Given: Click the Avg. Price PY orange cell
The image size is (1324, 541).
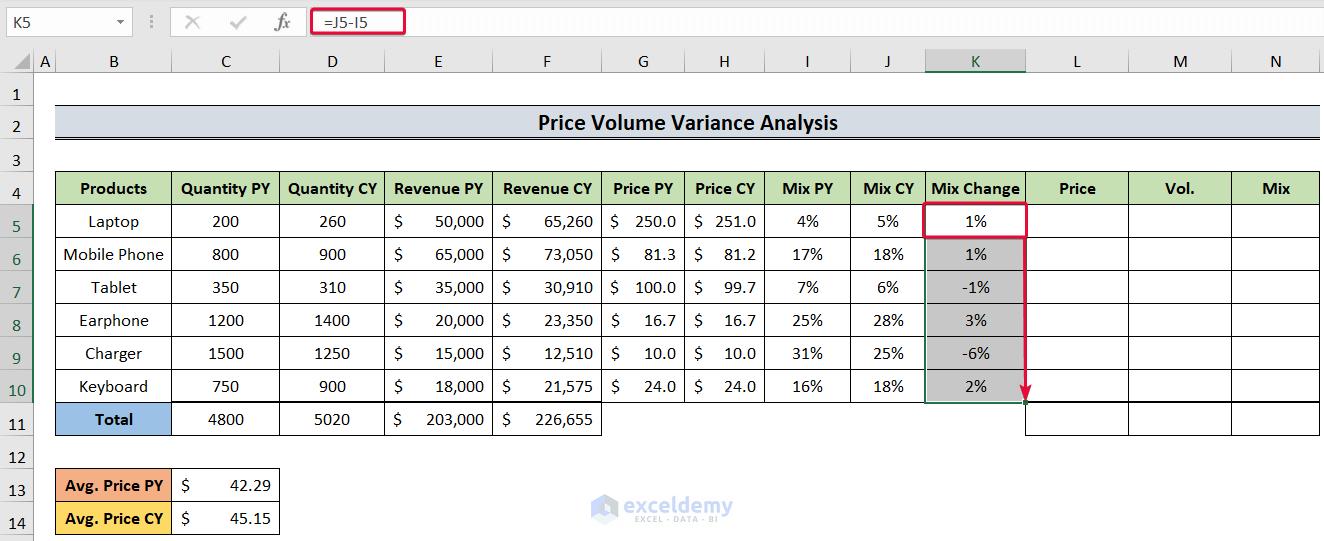Looking at the screenshot, I should coord(113,485).
